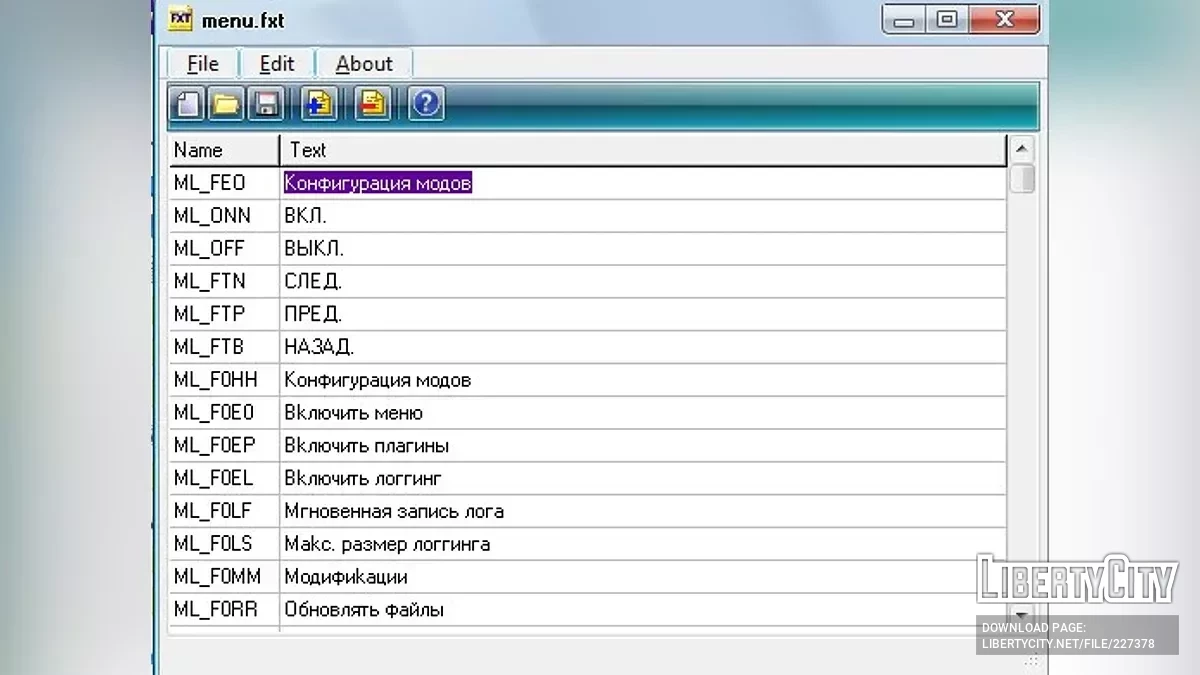This screenshot has width=1200, height=675.
Task: Create a new file with the New icon
Action: click(x=186, y=103)
